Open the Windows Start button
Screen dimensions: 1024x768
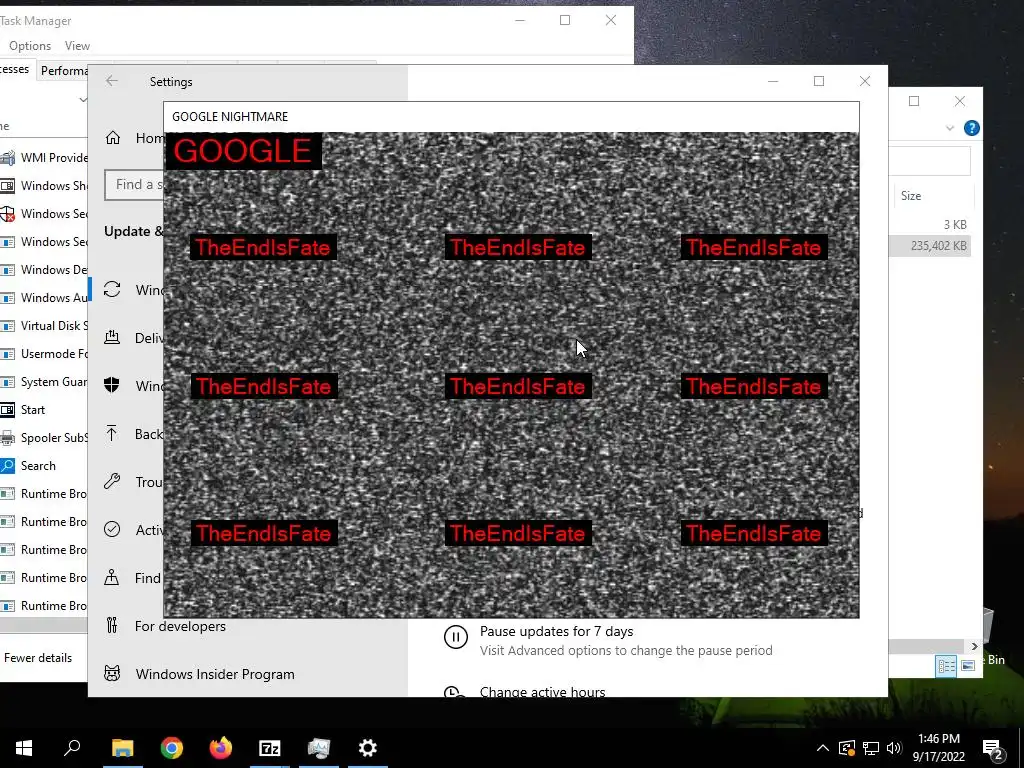coord(24,748)
